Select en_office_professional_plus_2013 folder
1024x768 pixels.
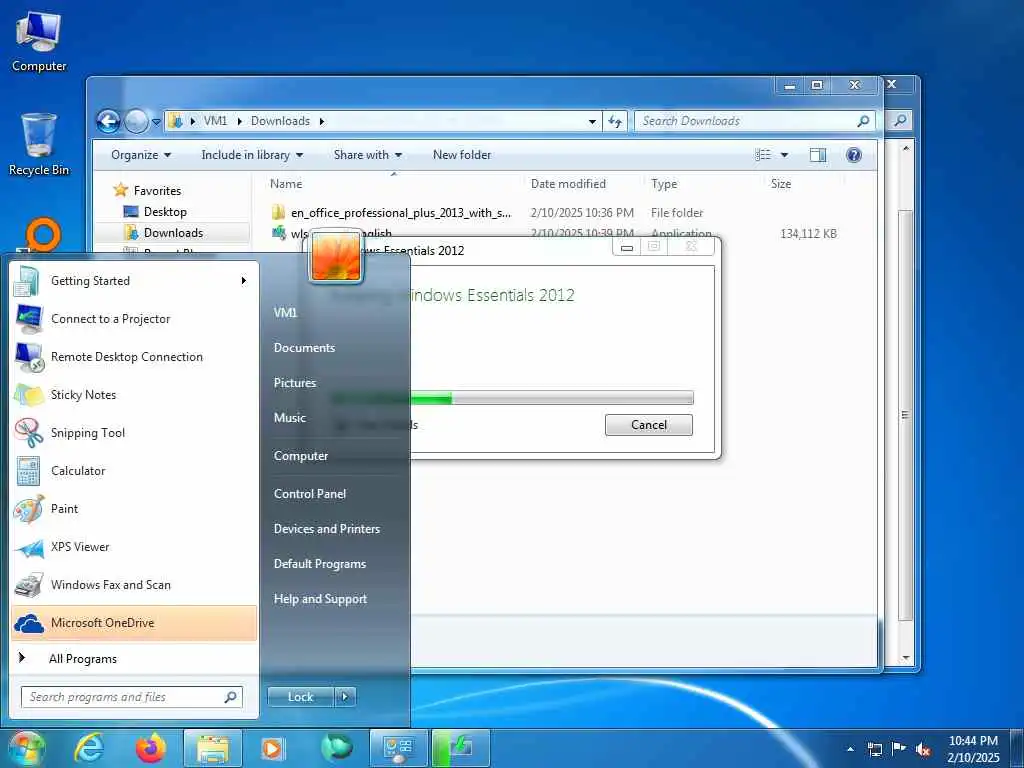401,213
